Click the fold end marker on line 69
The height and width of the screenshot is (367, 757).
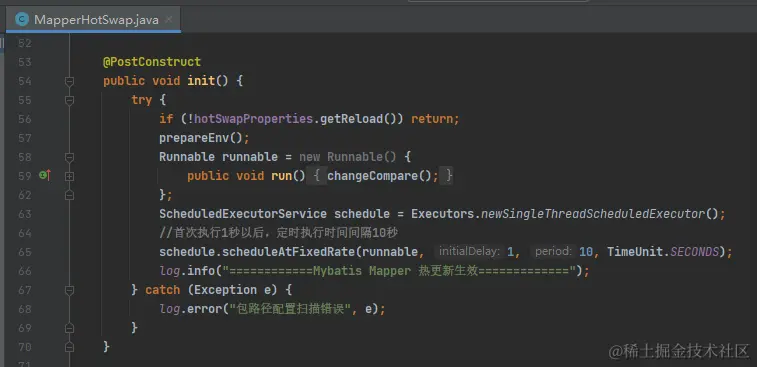point(70,328)
